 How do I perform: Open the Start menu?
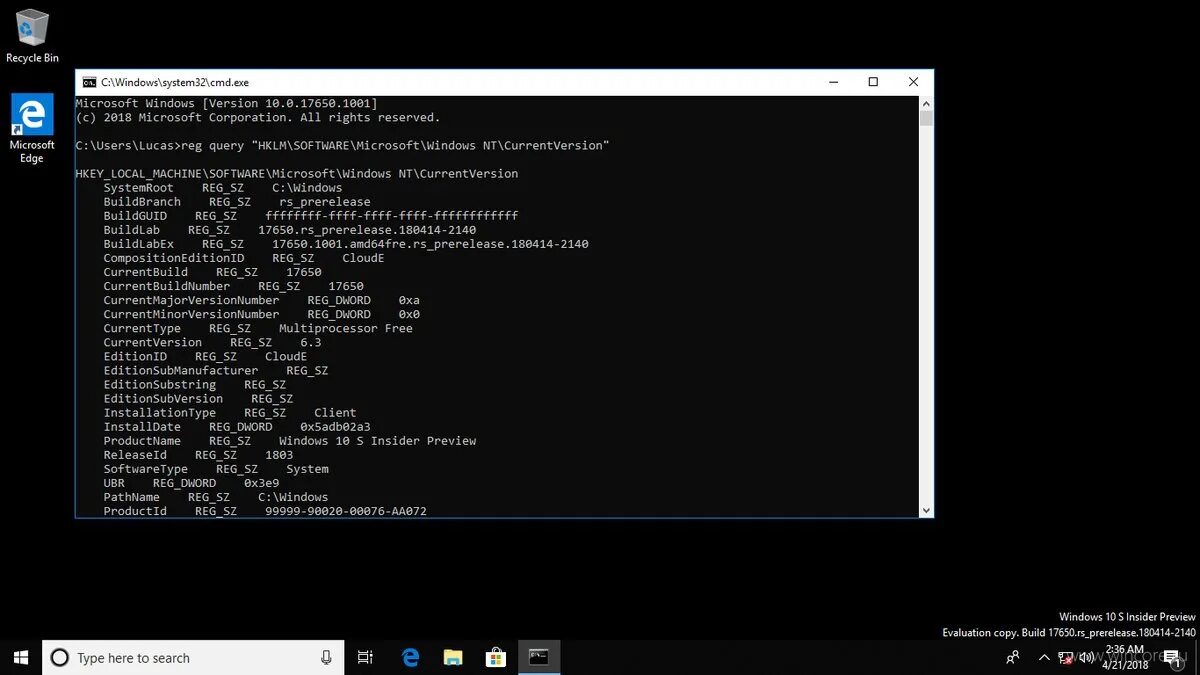19,657
